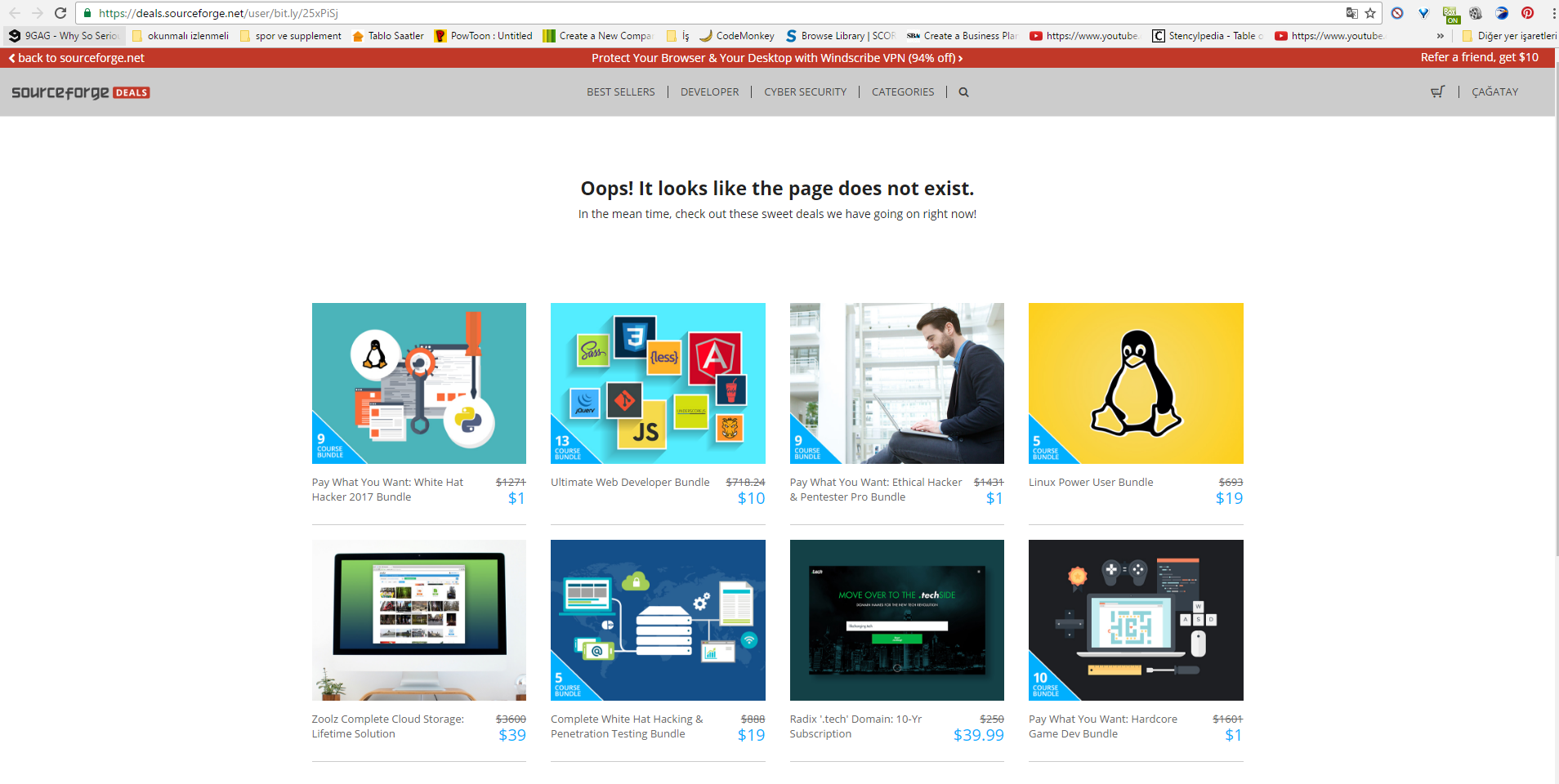The image size is (1559, 784).
Task: Open the Developer menu item
Action: (x=709, y=92)
